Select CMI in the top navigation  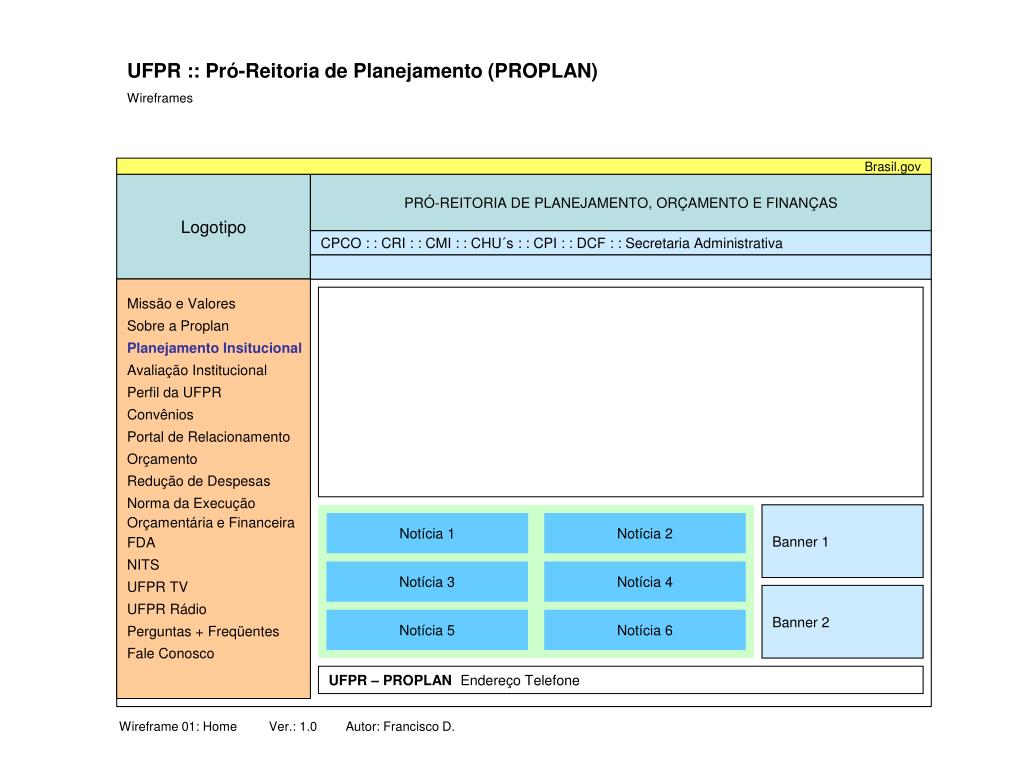(438, 243)
